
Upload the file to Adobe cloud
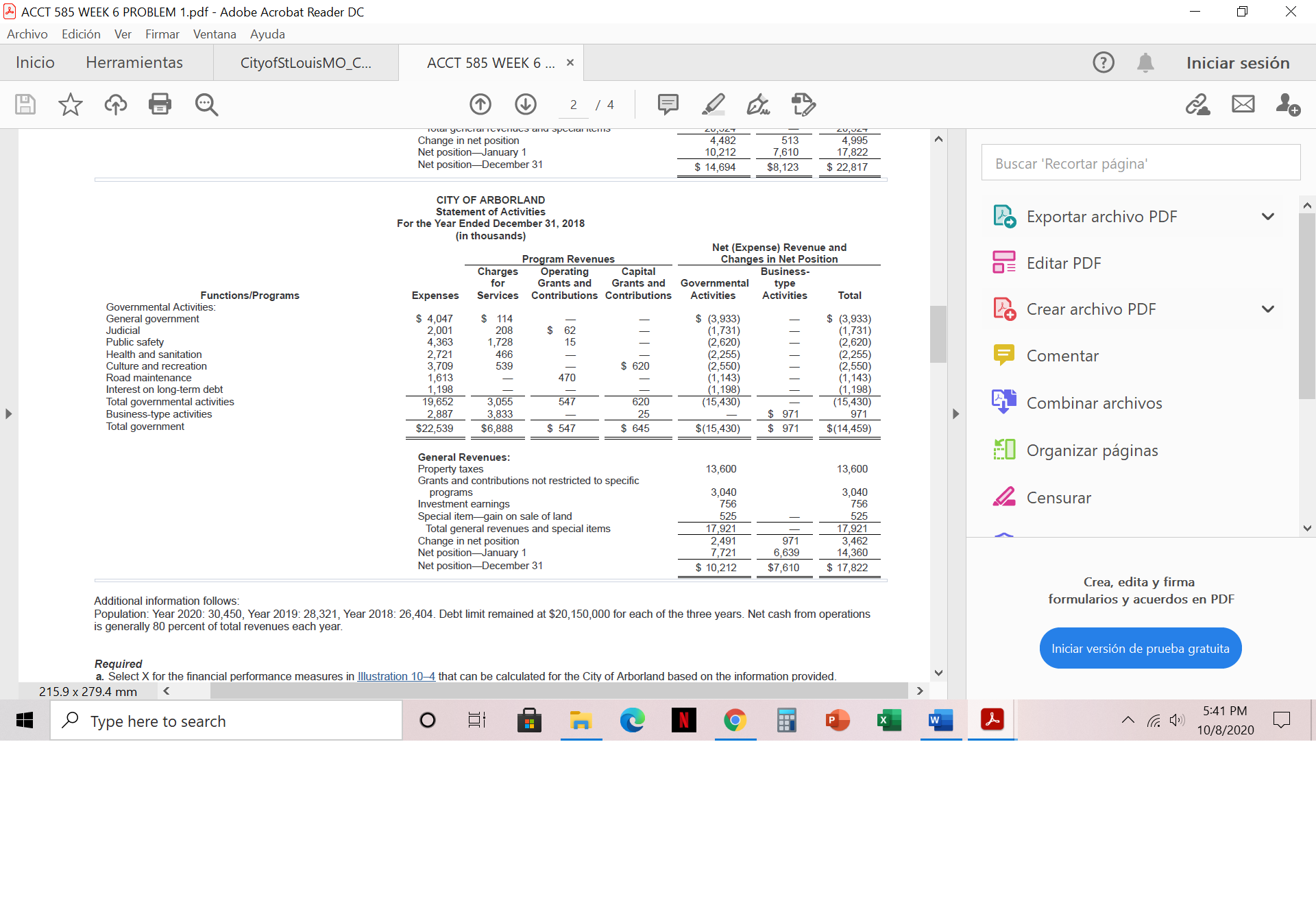click(x=115, y=104)
